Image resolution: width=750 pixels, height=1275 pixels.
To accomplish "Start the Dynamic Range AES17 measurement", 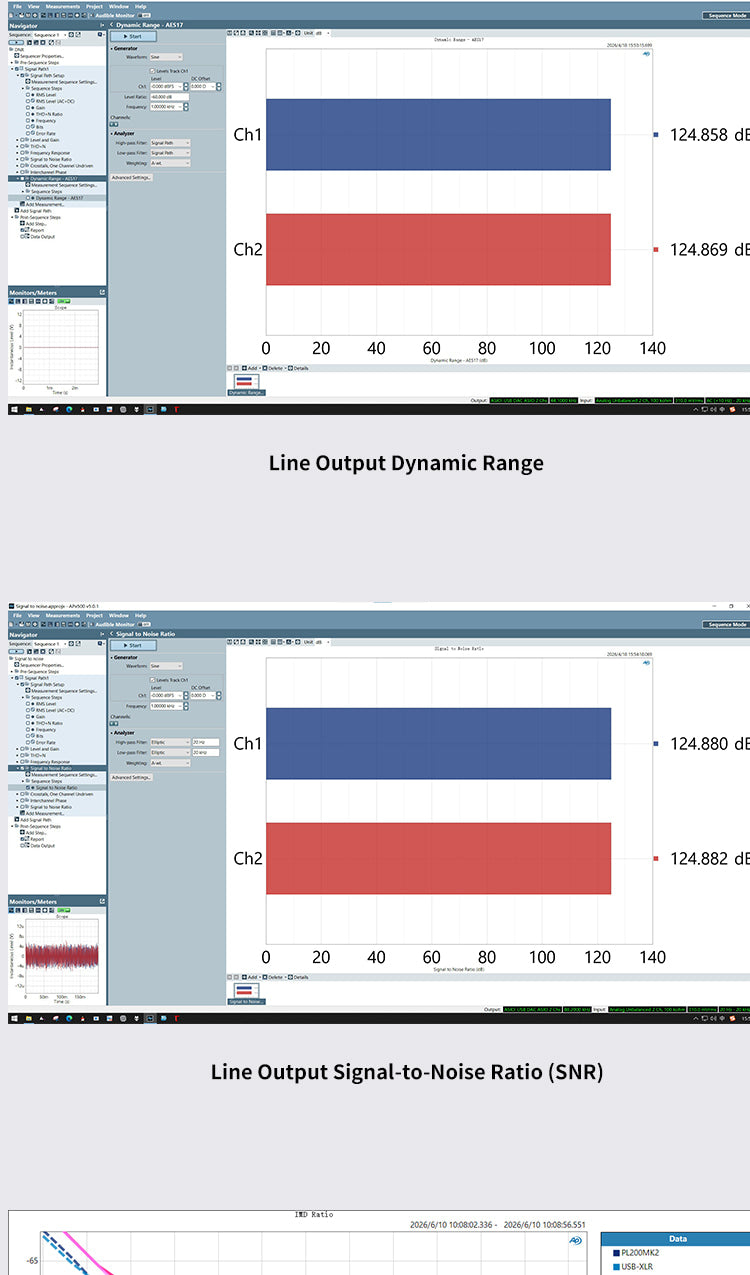I will pyautogui.click(x=133, y=36).
